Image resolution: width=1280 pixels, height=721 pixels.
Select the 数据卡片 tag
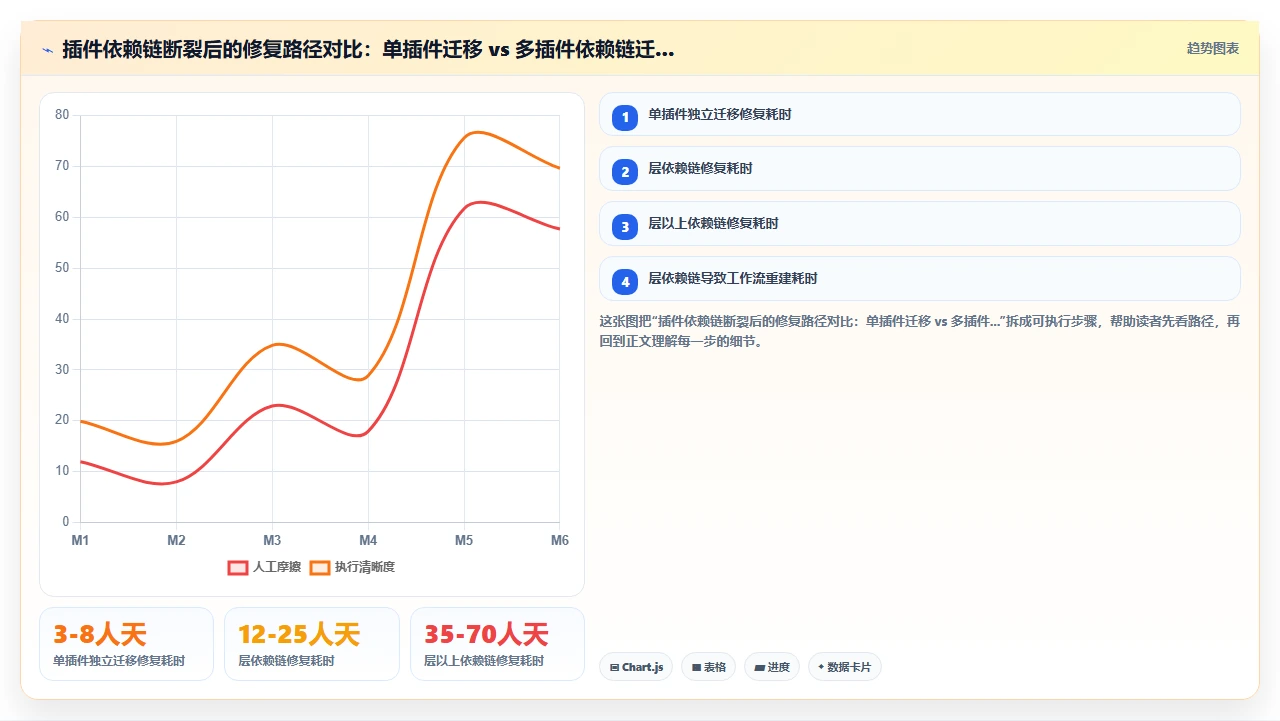844,667
